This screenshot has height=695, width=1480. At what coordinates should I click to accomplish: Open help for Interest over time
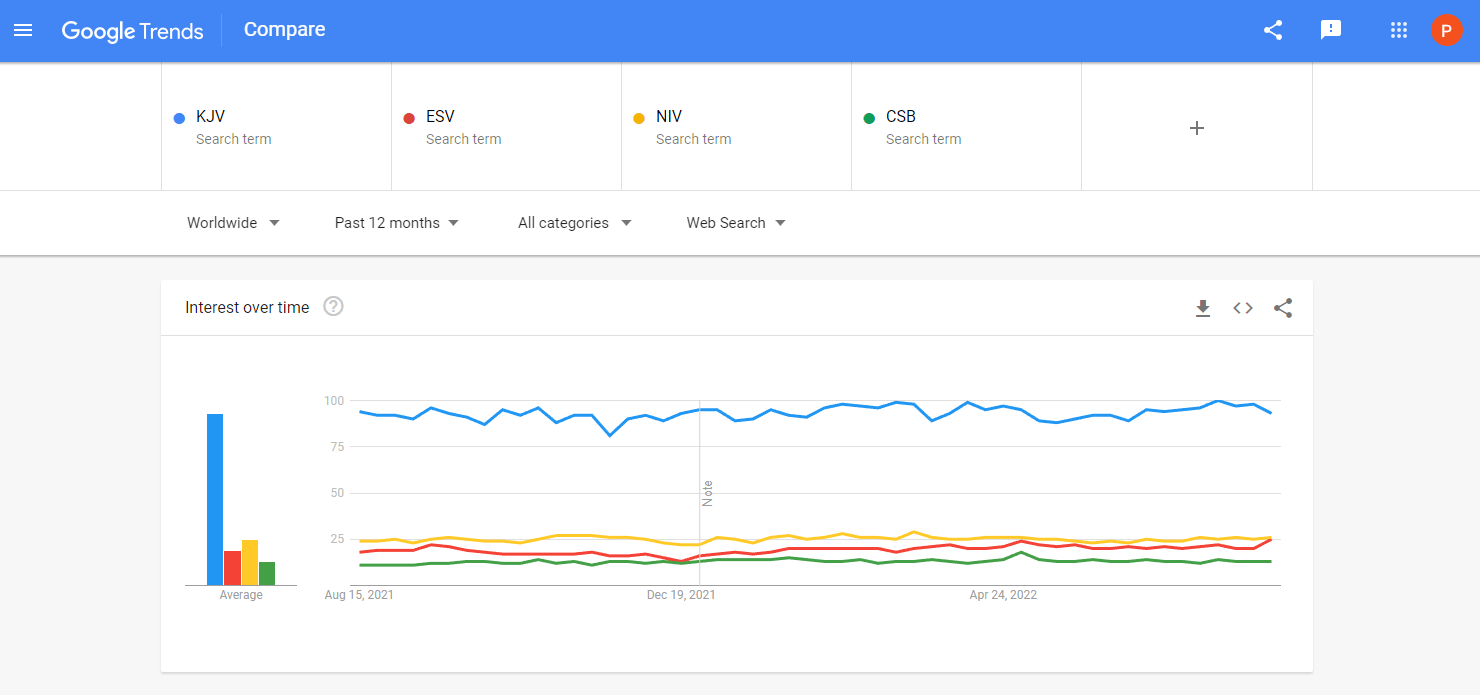pyautogui.click(x=334, y=307)
